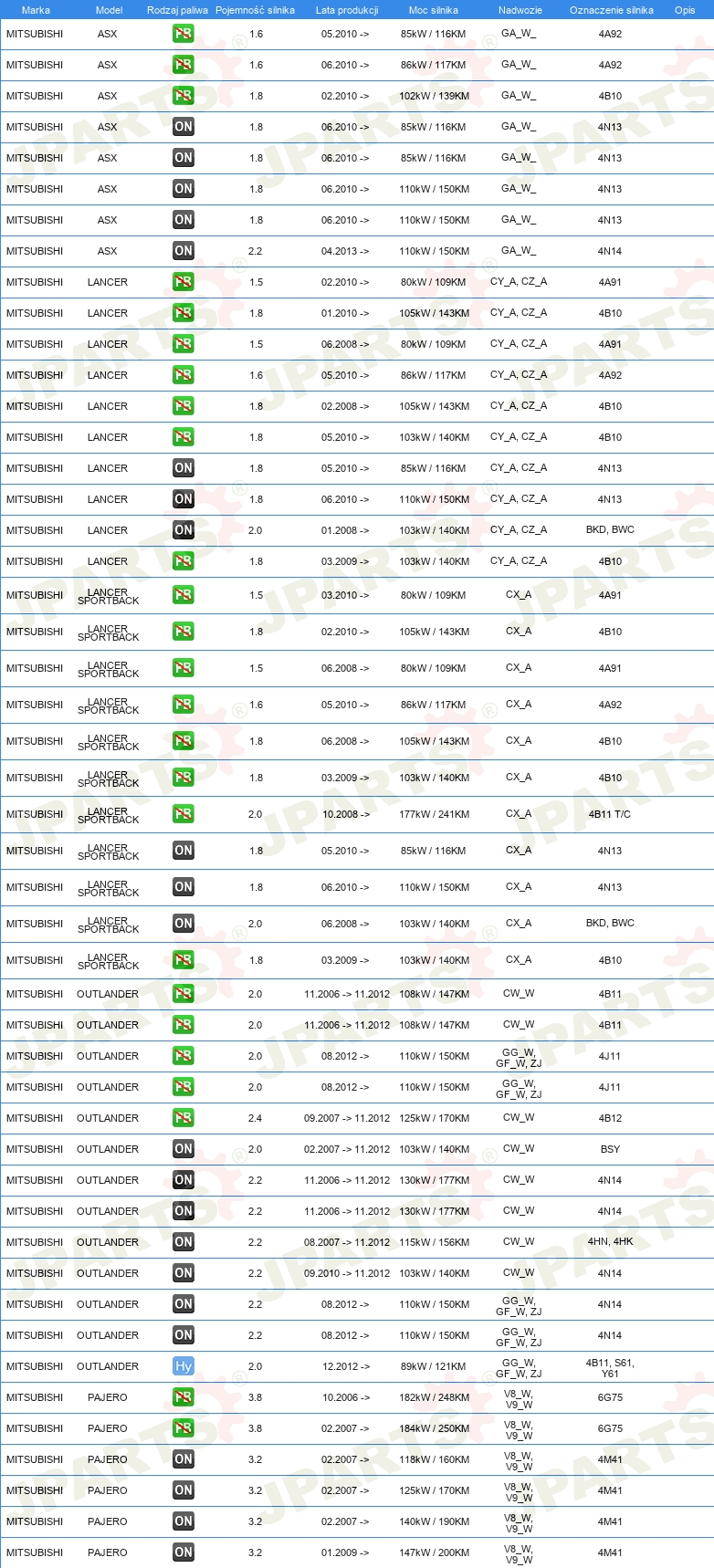Click the Moc silnika column header
This screenshot has width=714, height=1568.
pyautogui.click(x=434, y=10)
